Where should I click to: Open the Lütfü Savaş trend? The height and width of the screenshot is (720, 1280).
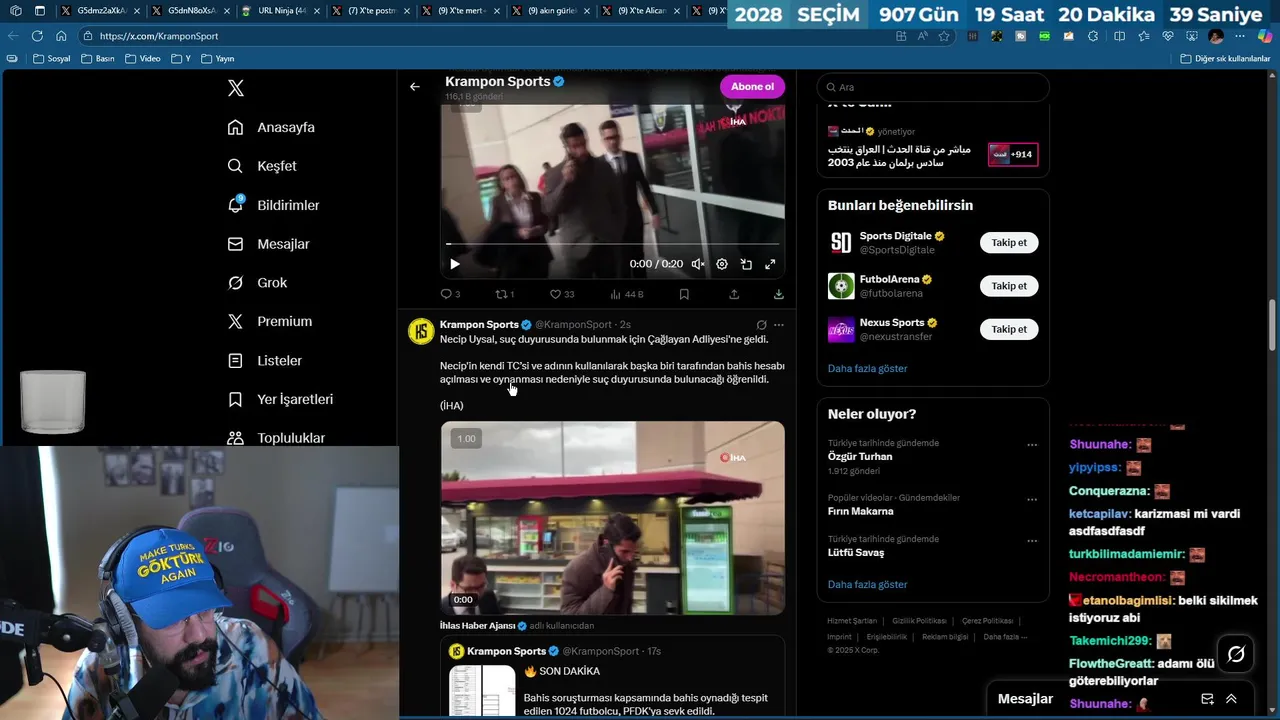tap(856, 552)
